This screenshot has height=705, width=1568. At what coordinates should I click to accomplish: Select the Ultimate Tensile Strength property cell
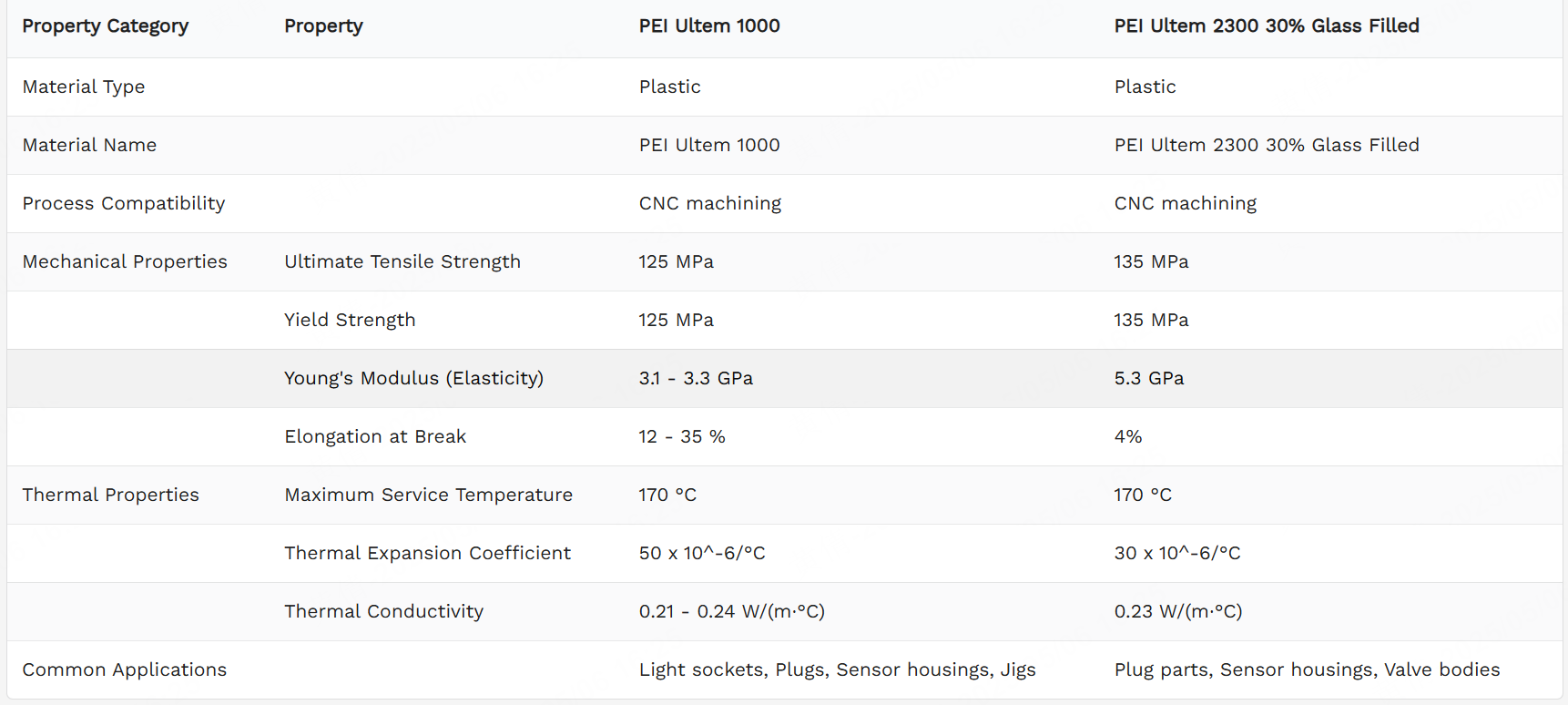click(x=402, y=262)
